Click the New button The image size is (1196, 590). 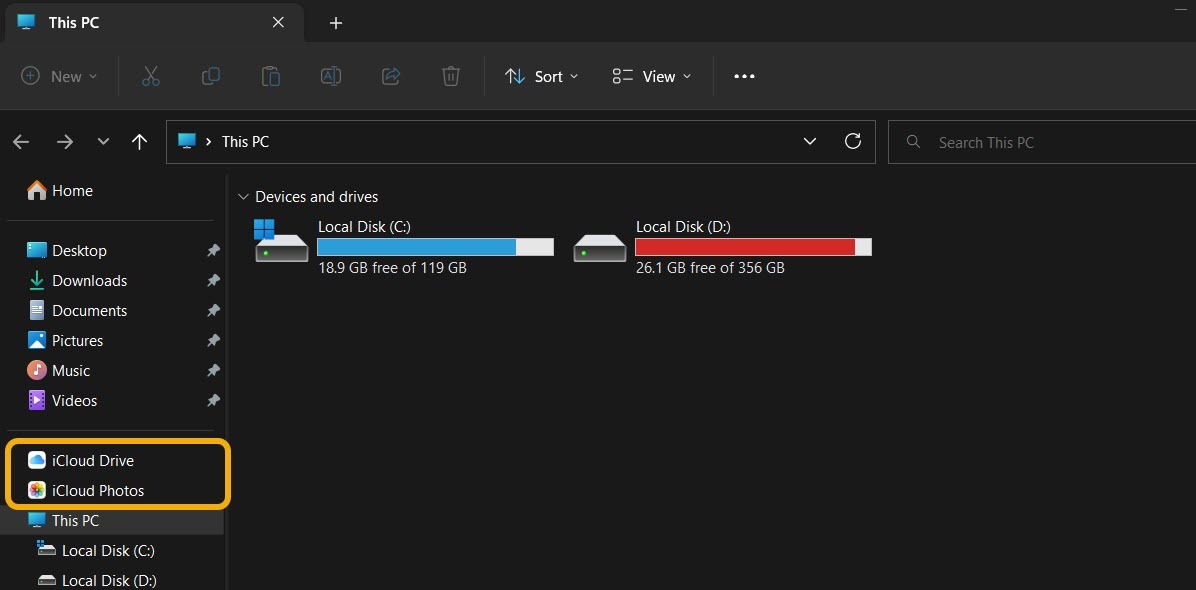click(x=57, y=75)
